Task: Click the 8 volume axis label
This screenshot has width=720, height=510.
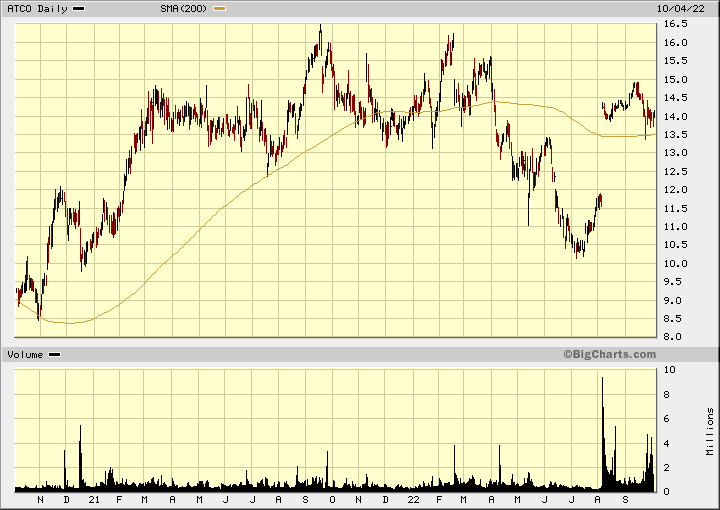Action: click(667, 394)
